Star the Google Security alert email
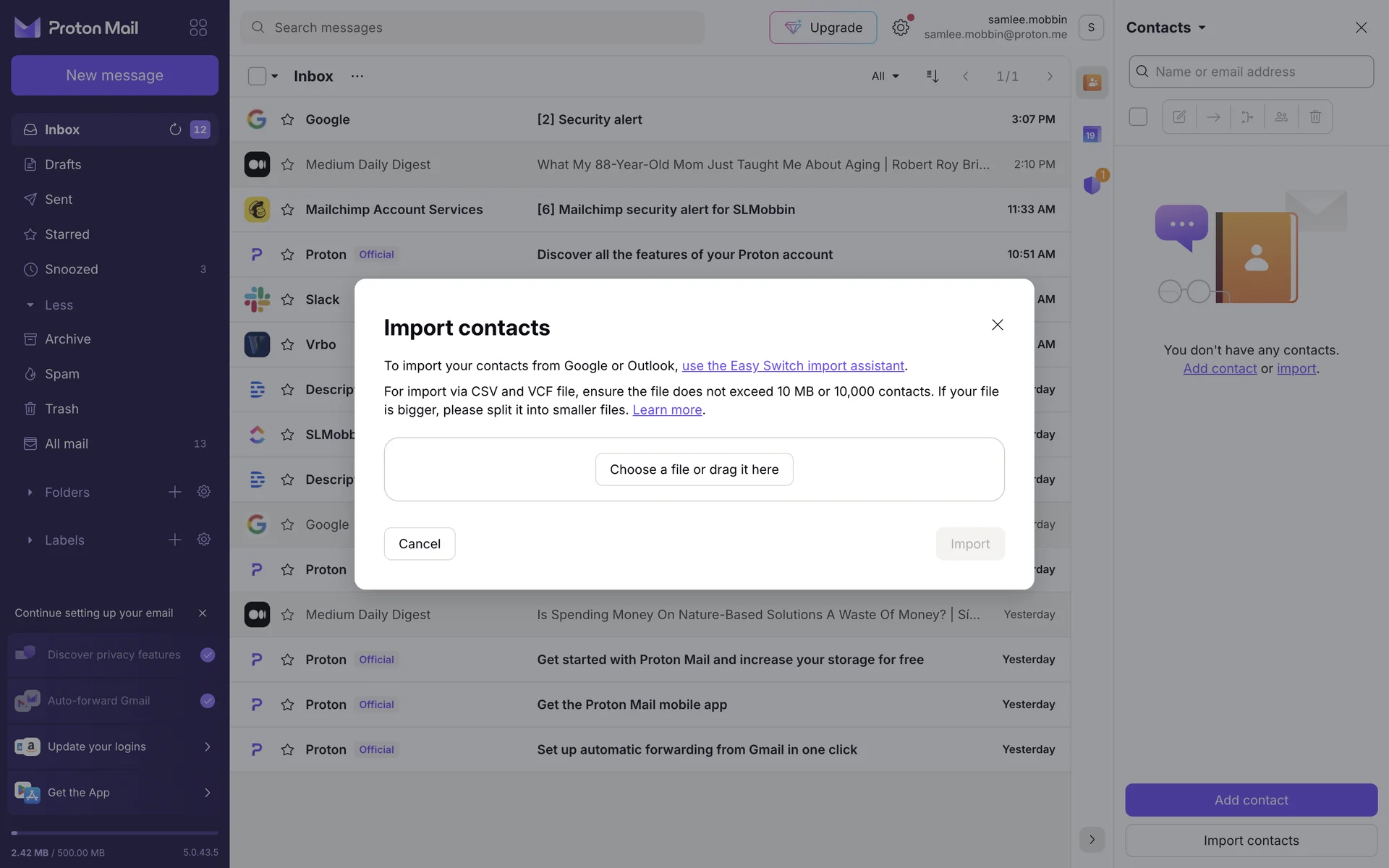1389x868 pixels. pyautogui.click(x=287, y=119)
